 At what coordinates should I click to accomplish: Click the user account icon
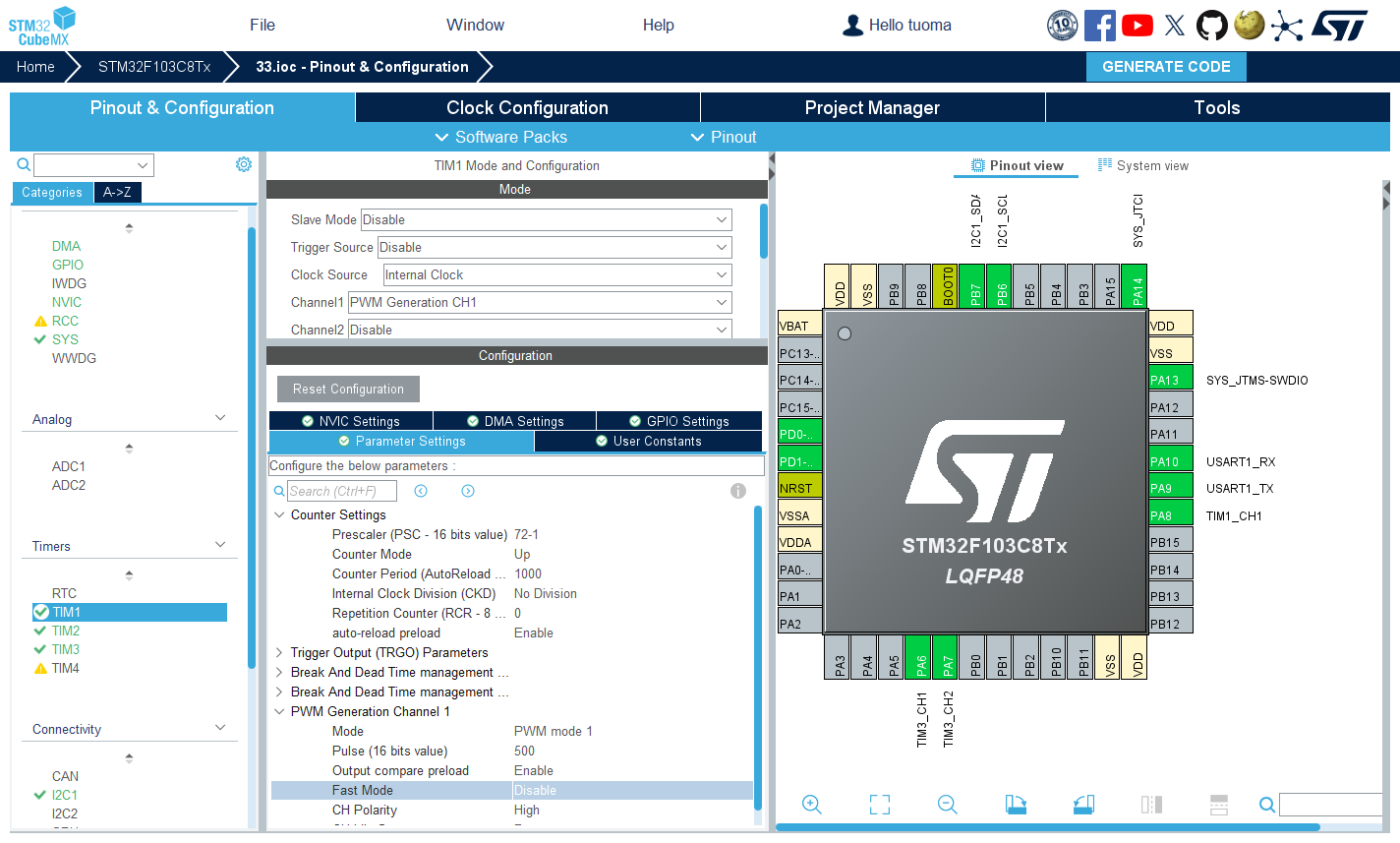(852, 26)
